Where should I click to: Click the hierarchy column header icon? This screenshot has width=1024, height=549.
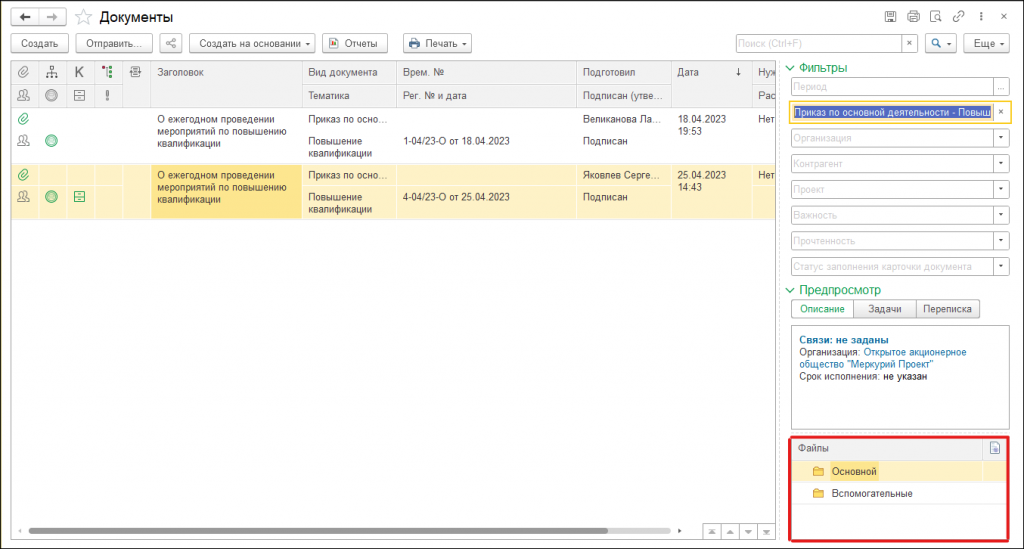(52, 72)
